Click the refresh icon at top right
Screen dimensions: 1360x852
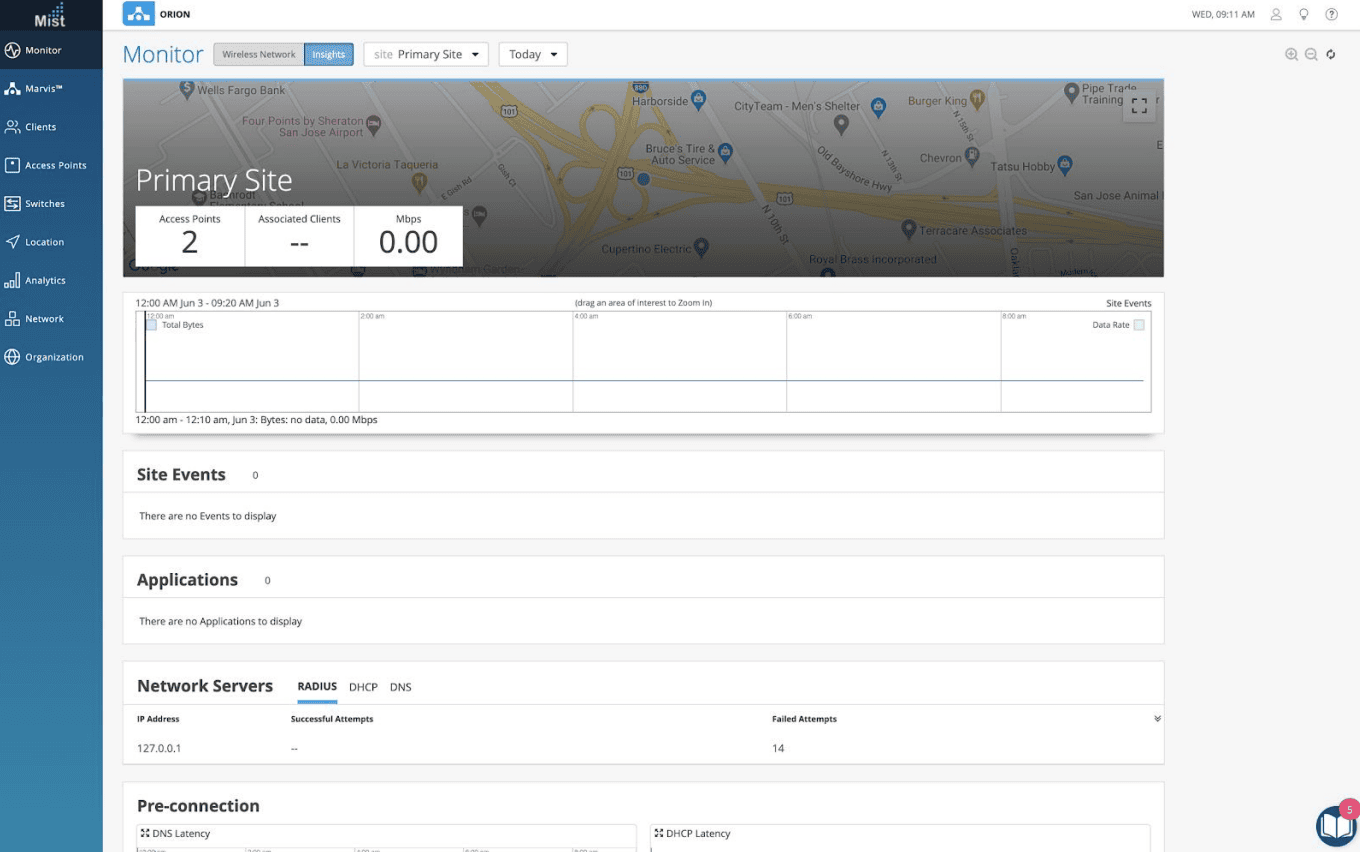tap(1331, 55)
